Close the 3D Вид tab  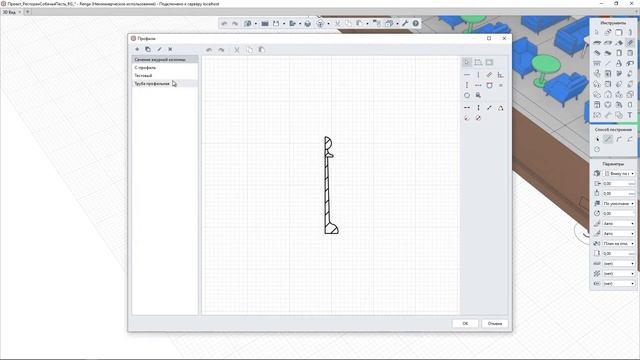click(x=20, y=12)
